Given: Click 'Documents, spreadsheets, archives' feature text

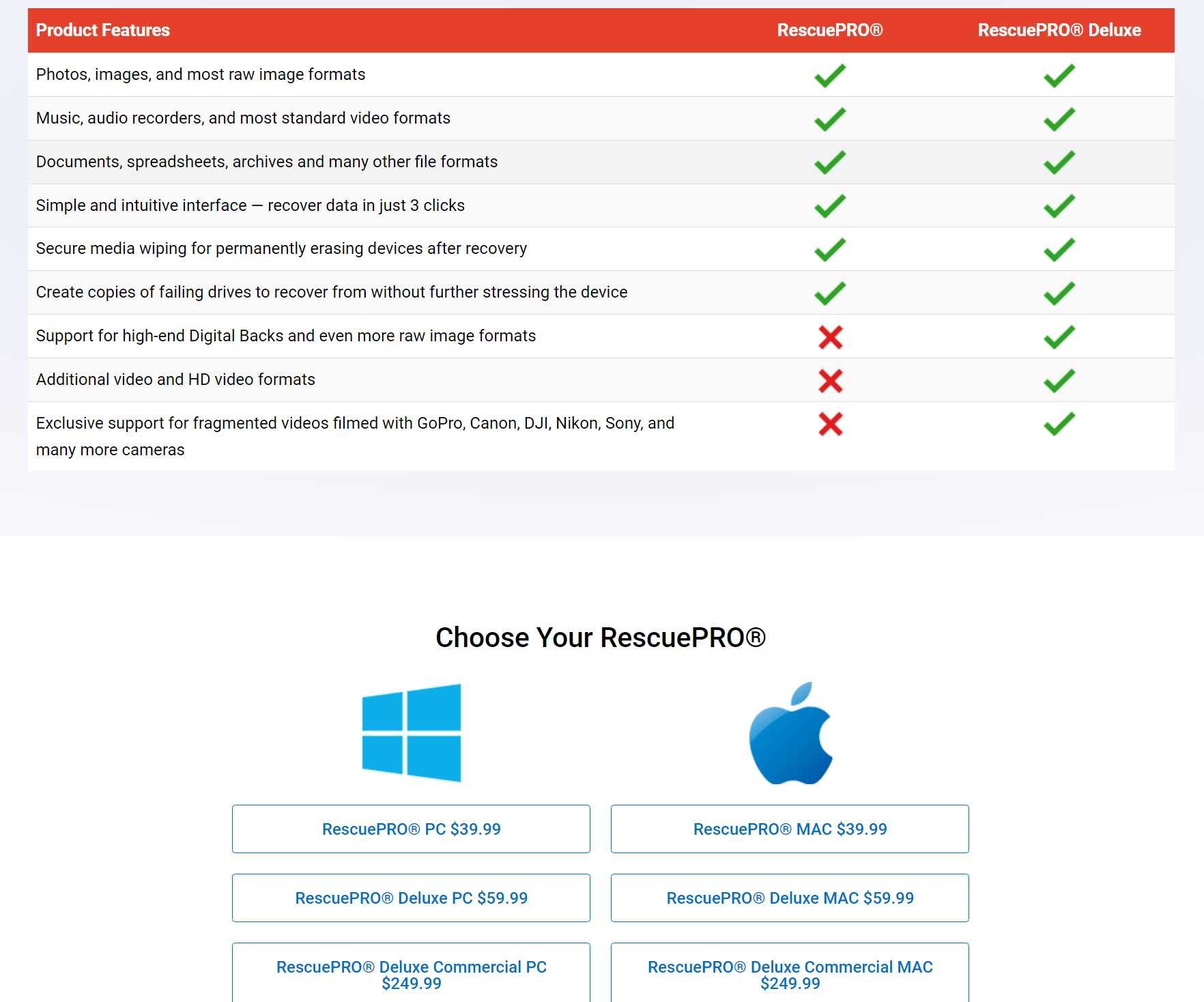Looking at the screenshot, I should [267, 162].
